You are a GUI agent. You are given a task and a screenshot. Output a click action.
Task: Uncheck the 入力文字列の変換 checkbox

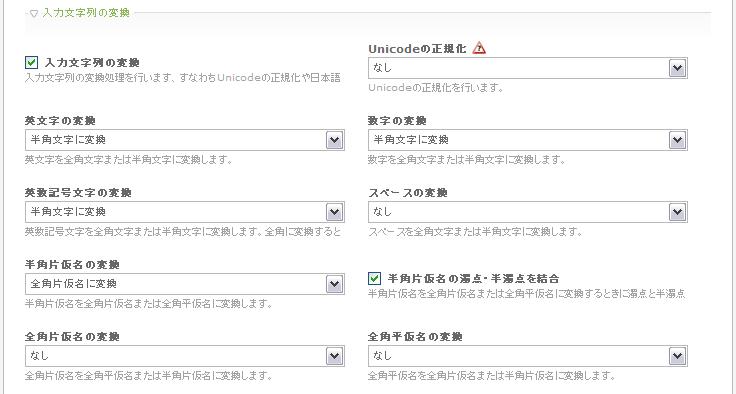[x=31, y=62]
